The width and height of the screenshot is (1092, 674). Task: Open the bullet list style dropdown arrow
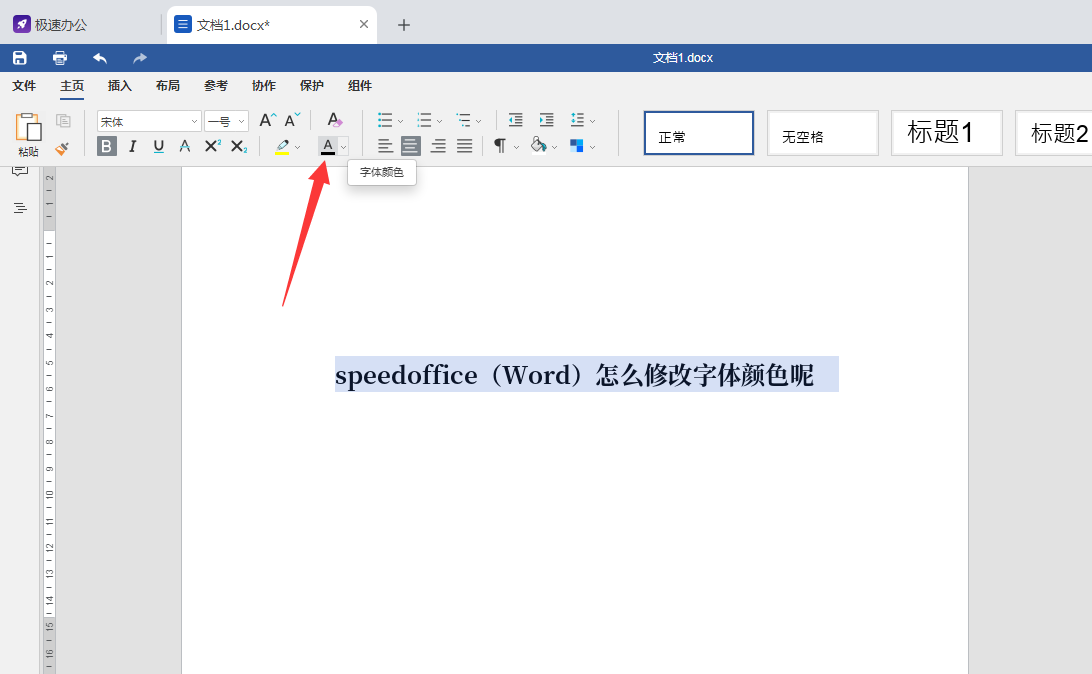click(400, 121)
